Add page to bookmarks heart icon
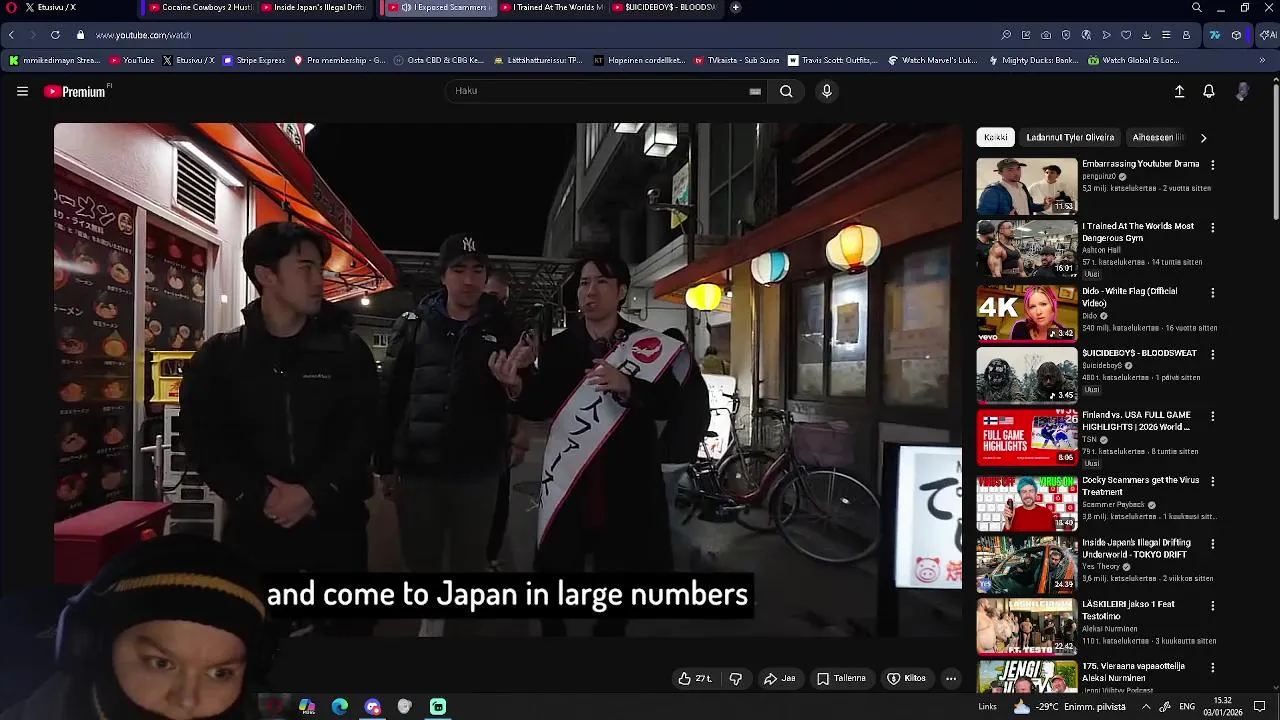 1126,35
